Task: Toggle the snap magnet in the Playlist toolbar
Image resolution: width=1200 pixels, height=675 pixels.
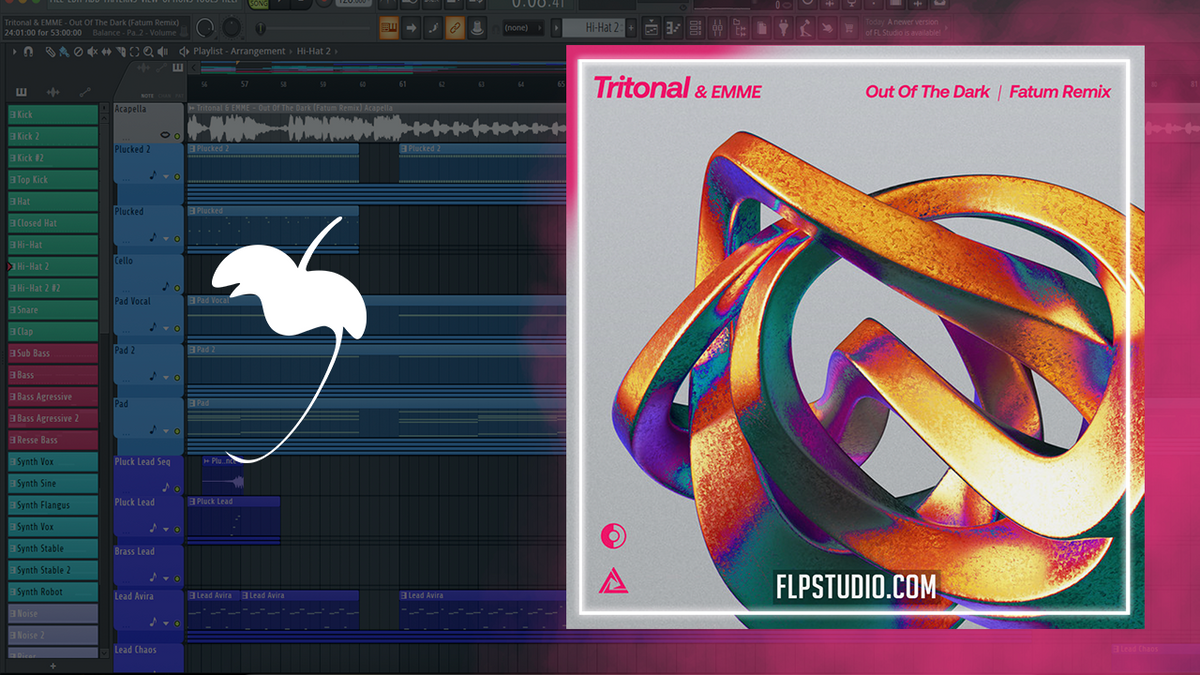Action: click(x=28, y=52)
